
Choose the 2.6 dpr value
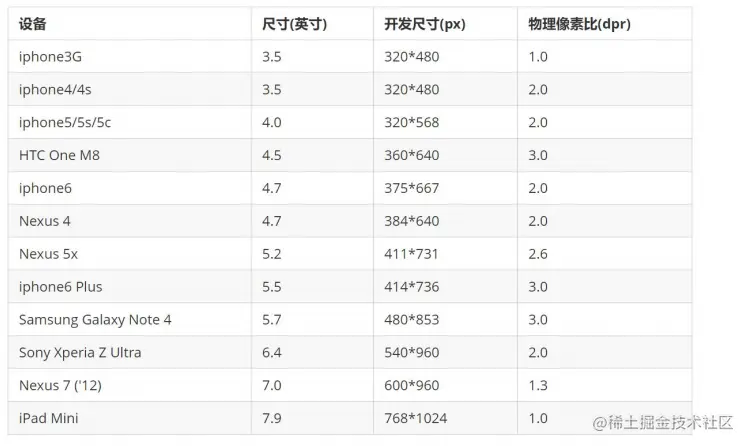click(538, 254)
